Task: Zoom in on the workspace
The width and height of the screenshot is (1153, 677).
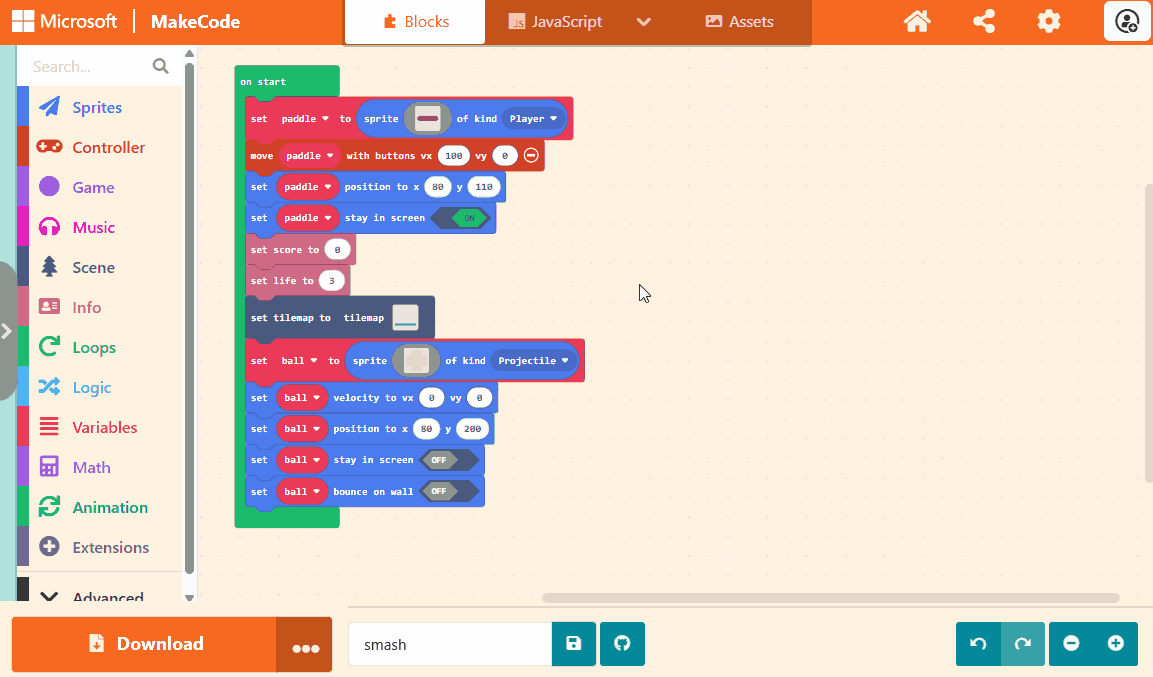Action: (x=1116, y=644)
